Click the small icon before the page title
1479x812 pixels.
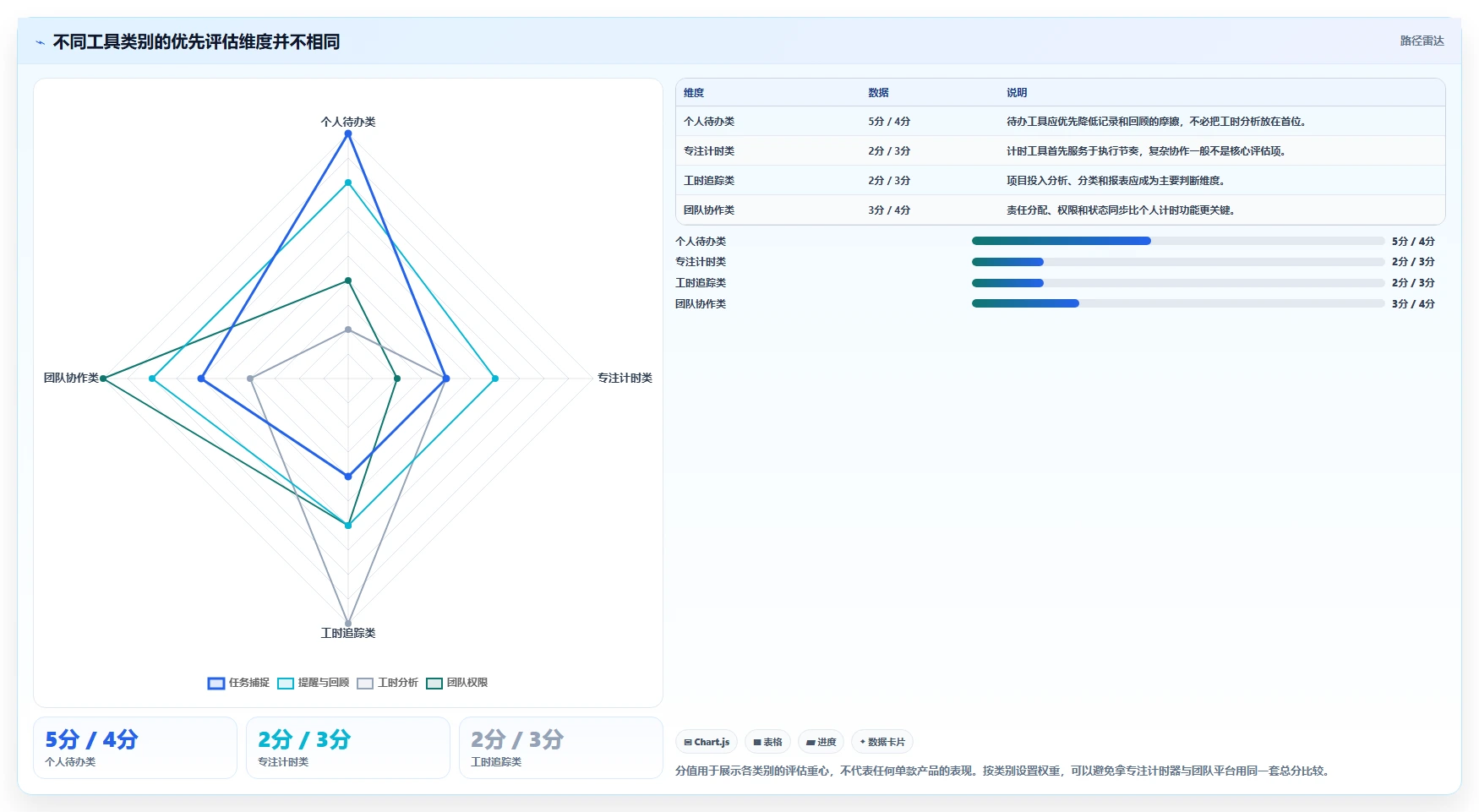point(40,42)
